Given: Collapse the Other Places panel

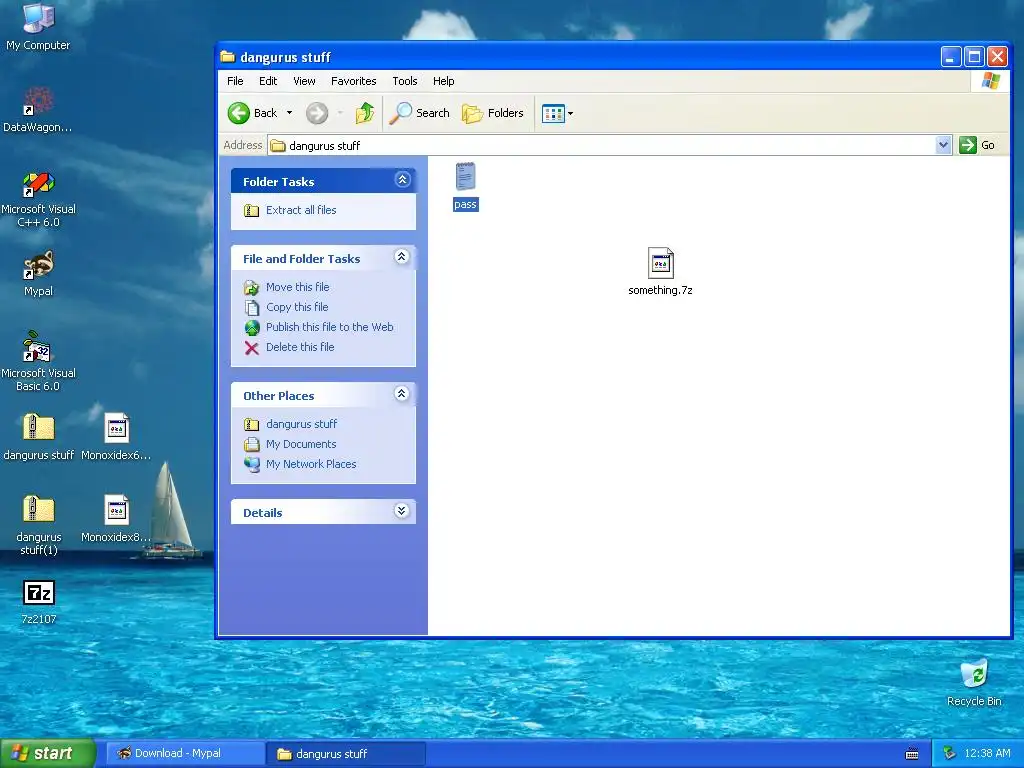Looking at the screenshot, I should [x=402, y=393].
